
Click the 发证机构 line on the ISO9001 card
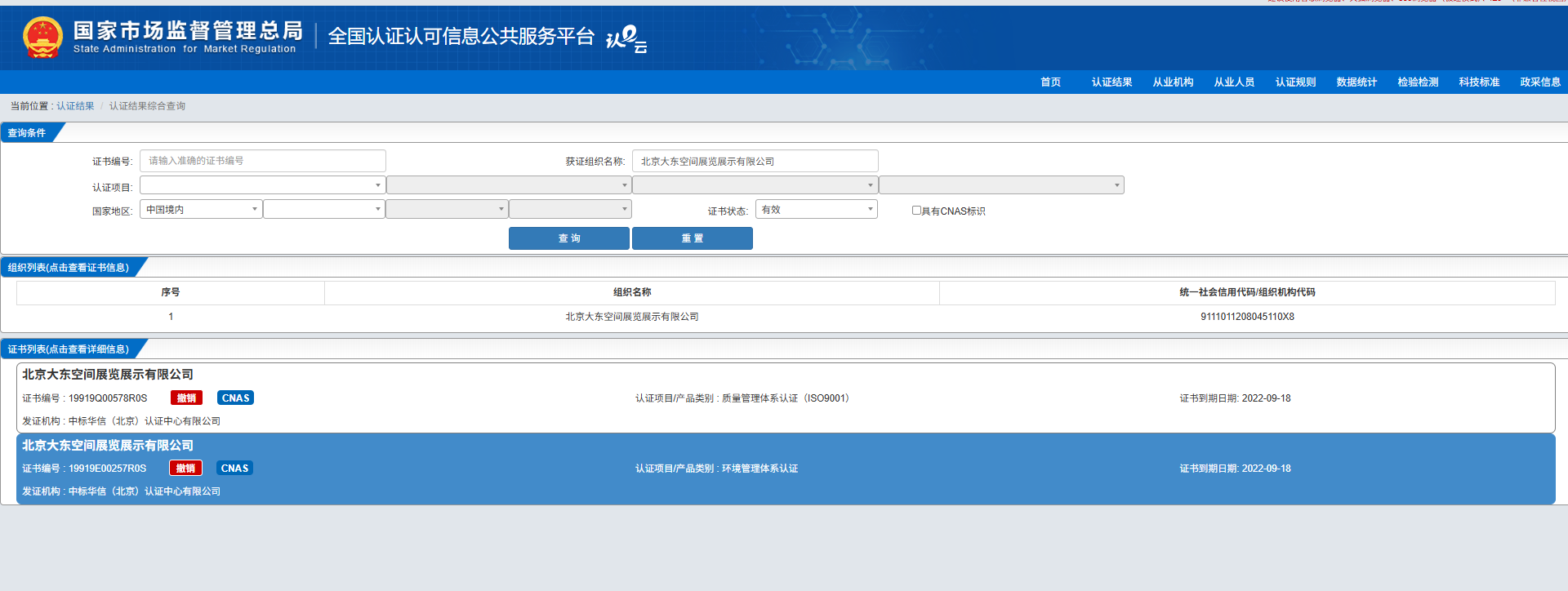(121, 421)
